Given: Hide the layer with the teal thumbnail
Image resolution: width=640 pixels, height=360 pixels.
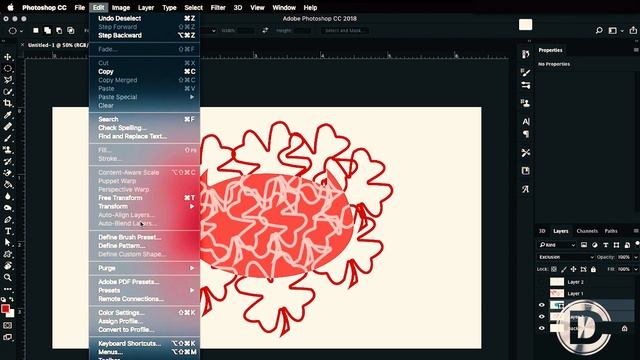Looking at the screenshot, I should tap(542, 305).
